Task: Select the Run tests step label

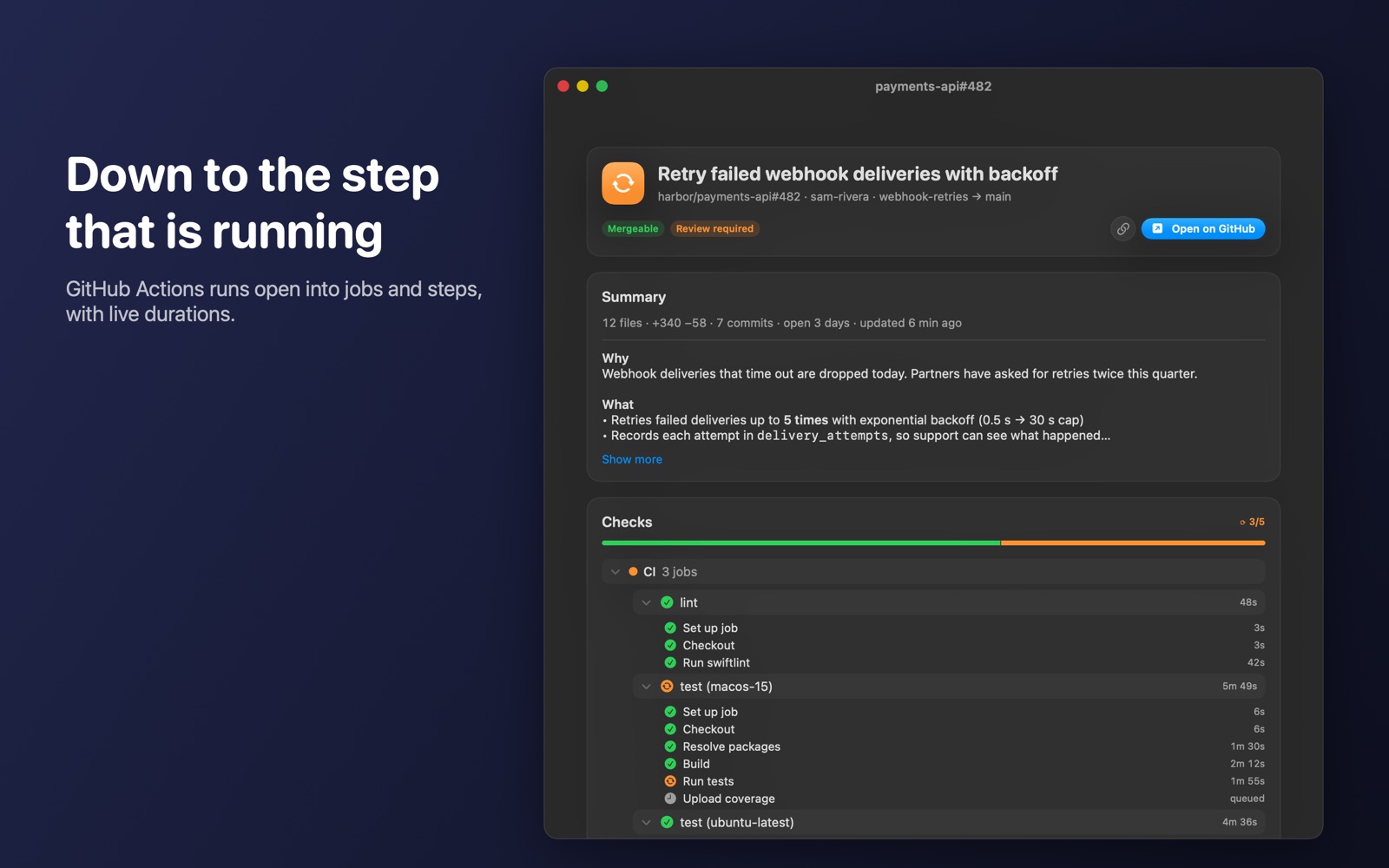Action: [x=708, y=781]
